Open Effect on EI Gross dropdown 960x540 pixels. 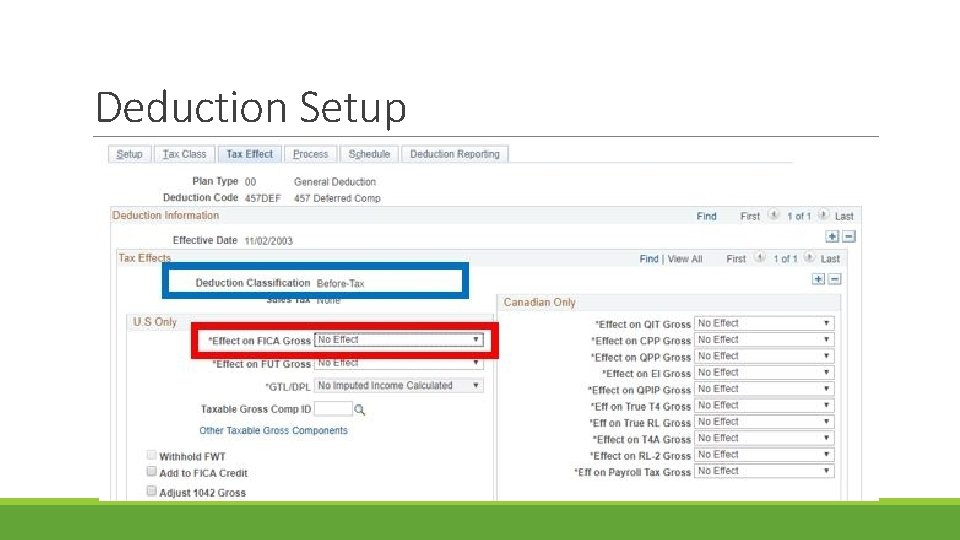[x=764, y=373]
